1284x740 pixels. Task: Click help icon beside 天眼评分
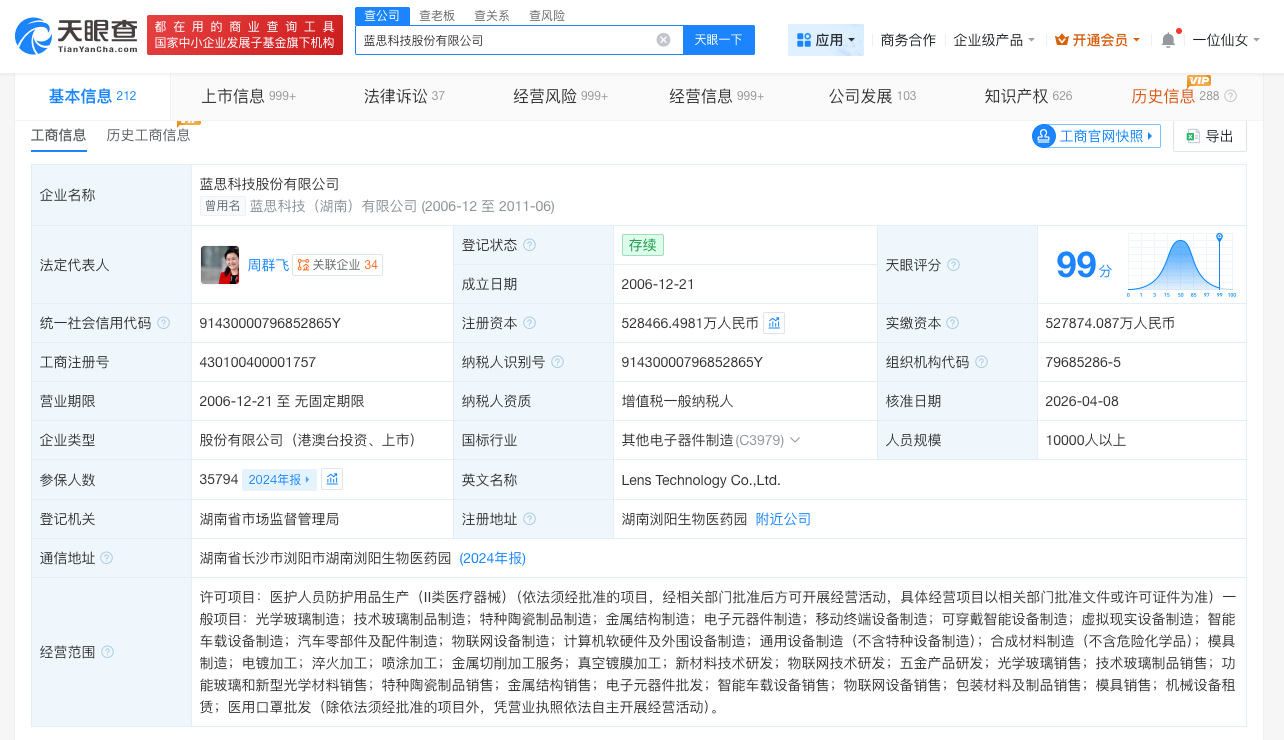pos(953,265)
